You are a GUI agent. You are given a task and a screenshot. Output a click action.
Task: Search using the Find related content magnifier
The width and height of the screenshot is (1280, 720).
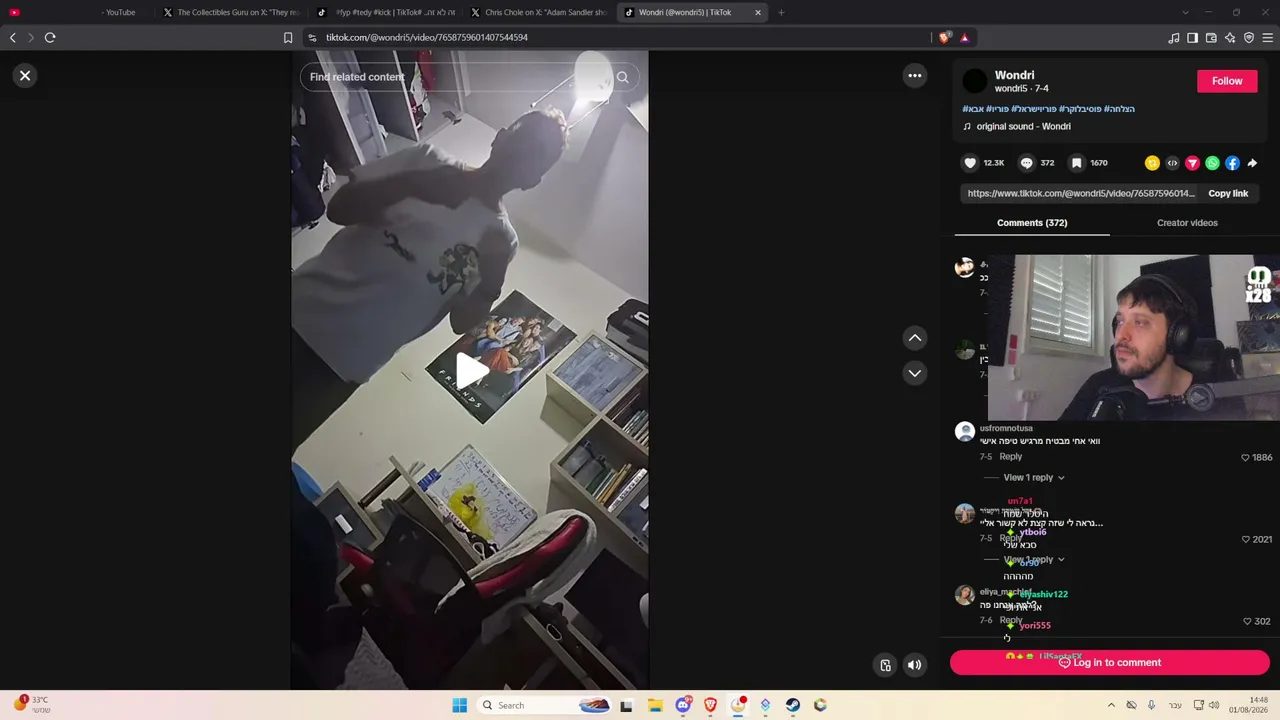pyautogui.click(x=622, y=77)
